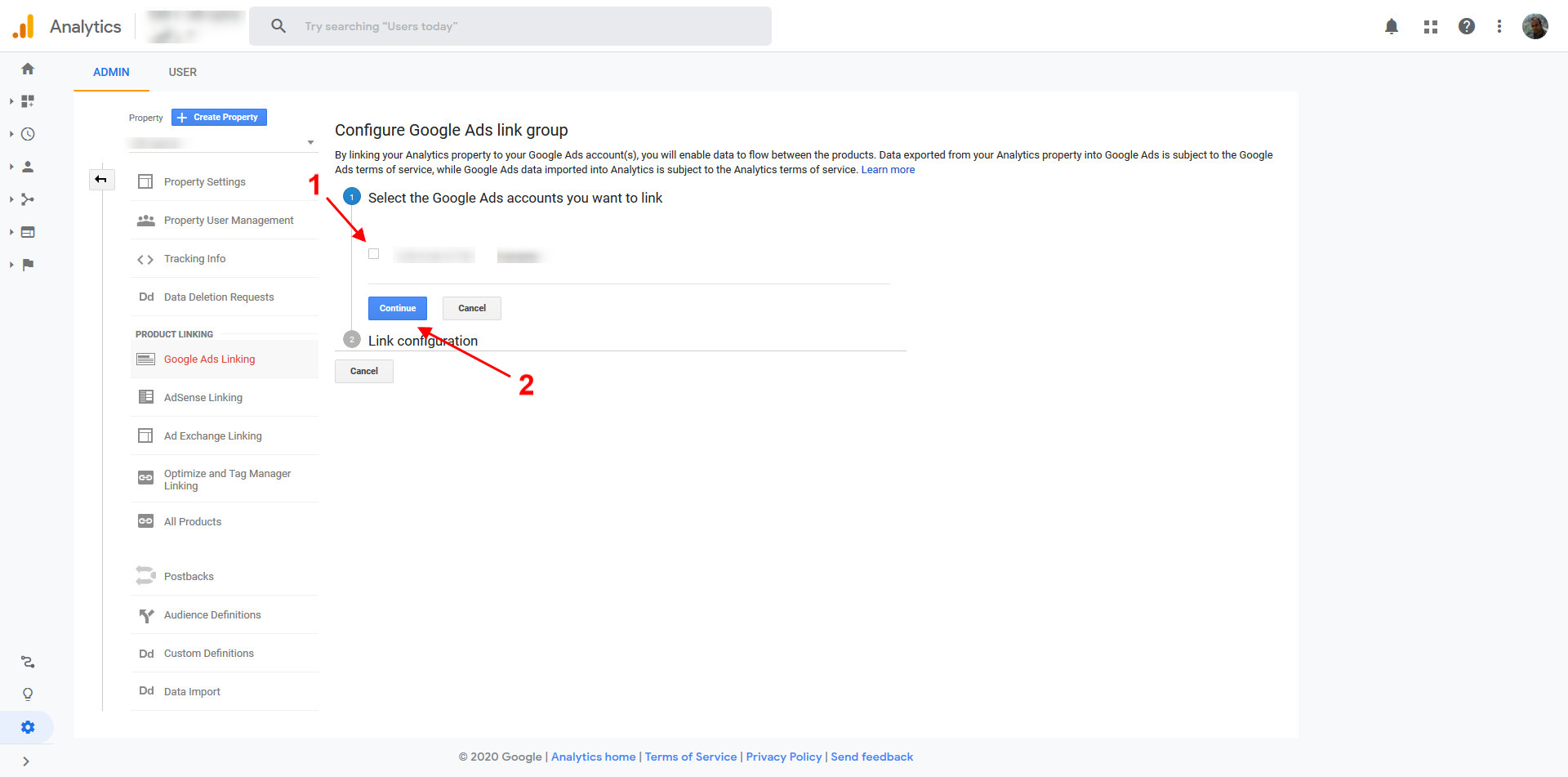Open Audience person icon in sidebar
Screen dimensions: 1568x777
point(28,167)
